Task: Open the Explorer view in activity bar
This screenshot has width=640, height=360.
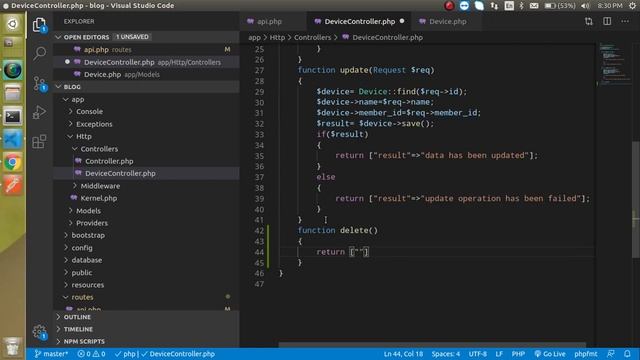Action: (x=40, y=25)
